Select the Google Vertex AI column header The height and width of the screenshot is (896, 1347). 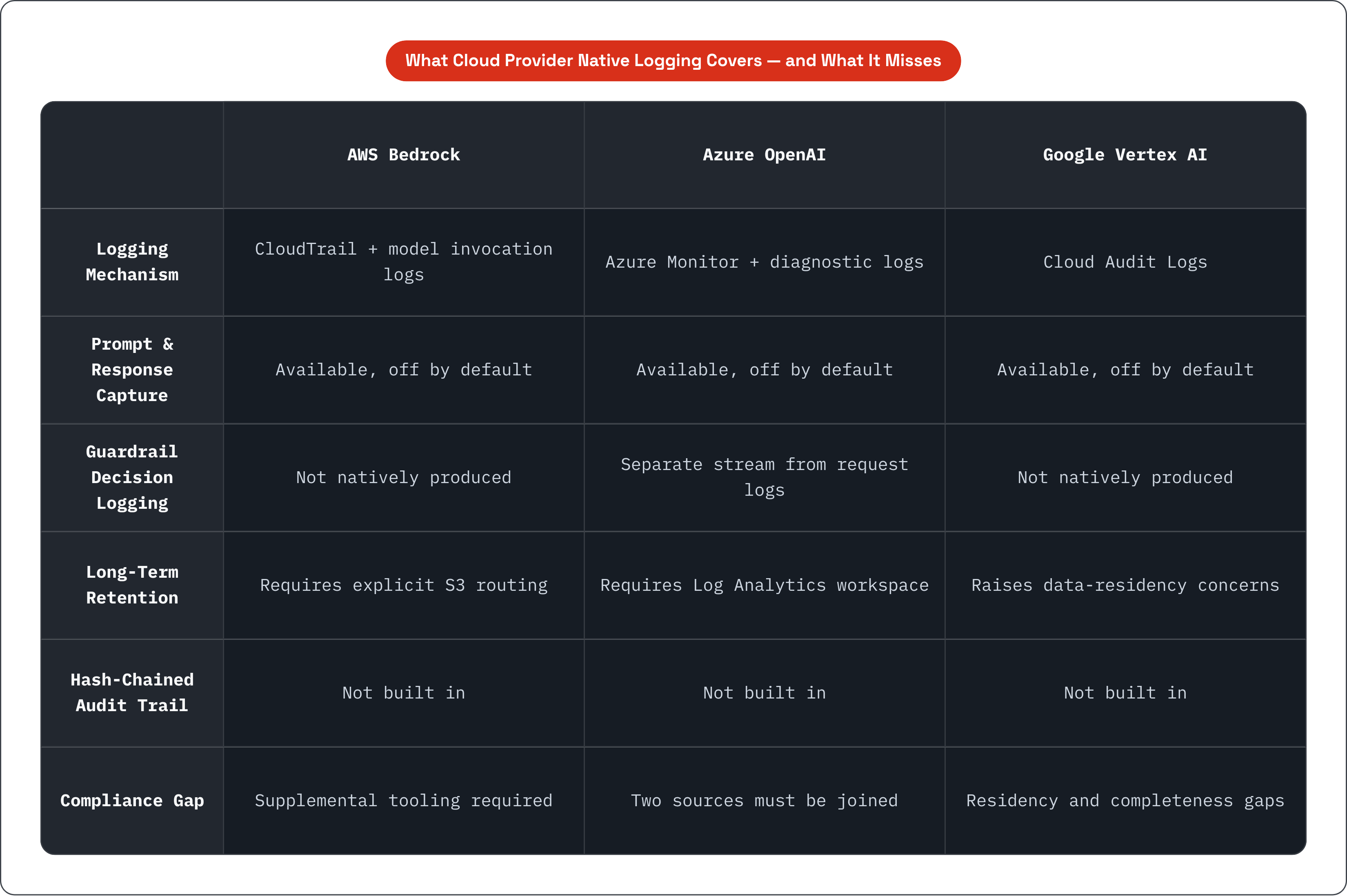pos(1125,155)
